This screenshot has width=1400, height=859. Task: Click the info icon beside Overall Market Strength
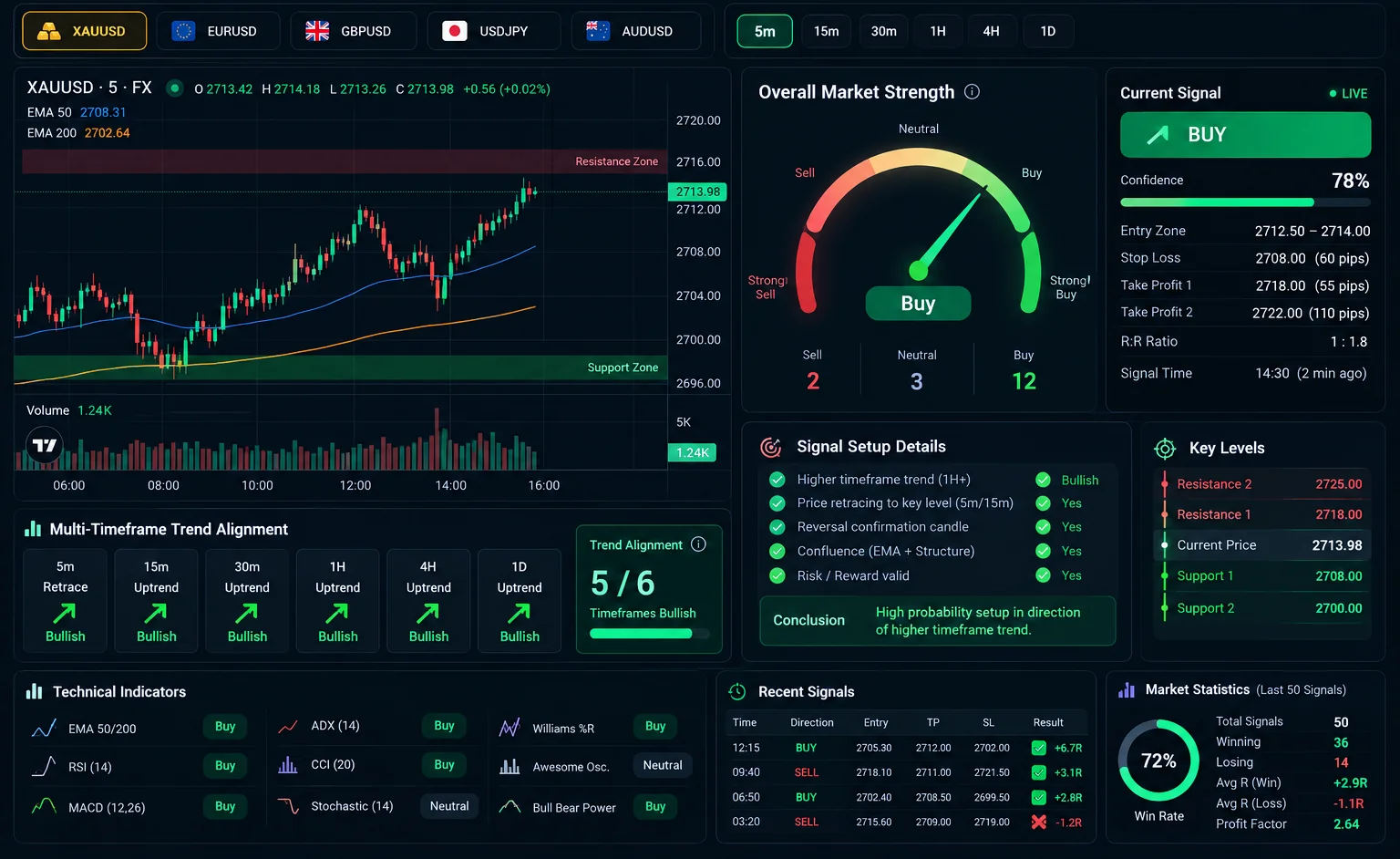pyautogui.click(x=972, y=91)
